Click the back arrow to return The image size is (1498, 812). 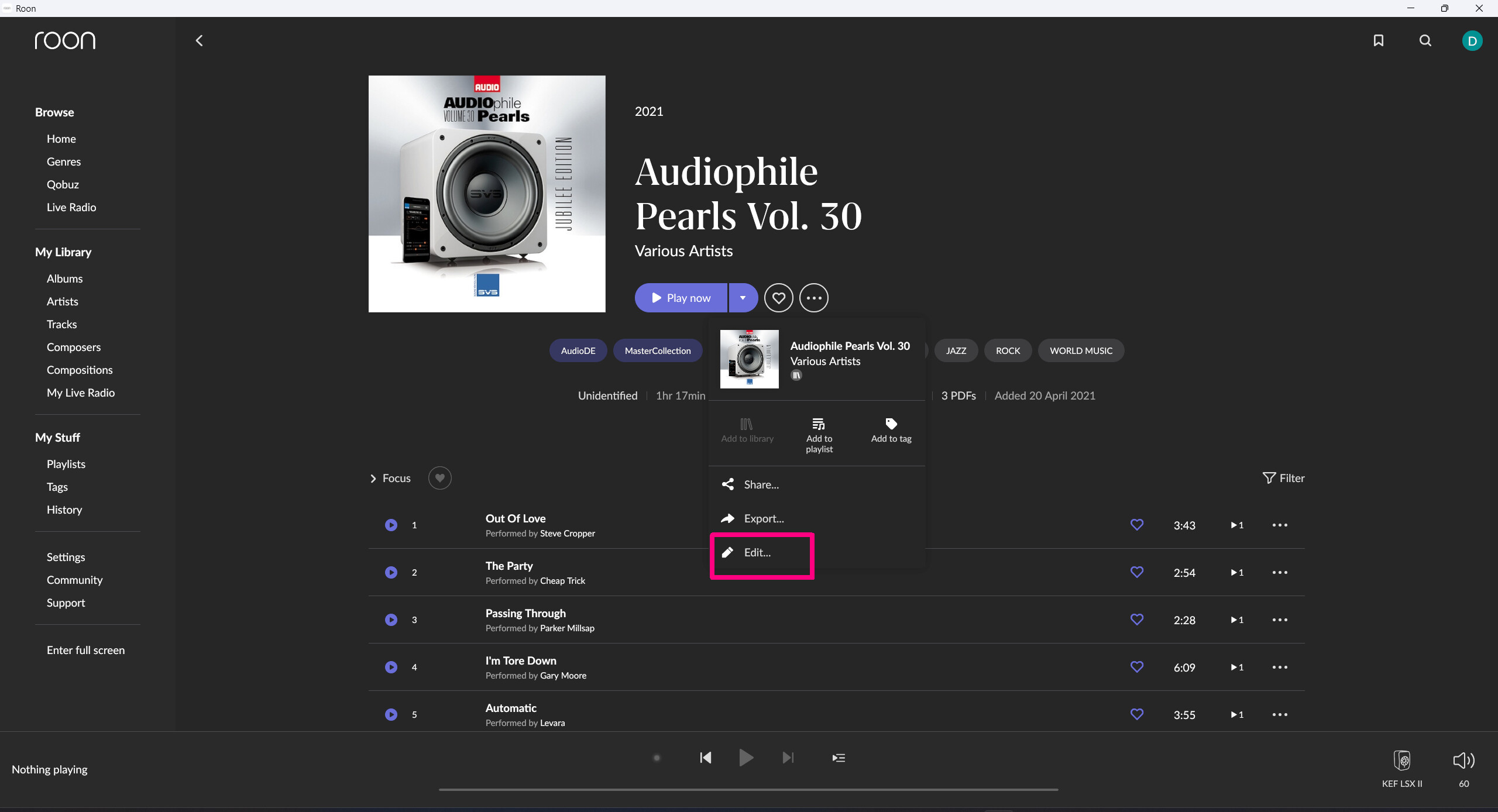[199, 40]
